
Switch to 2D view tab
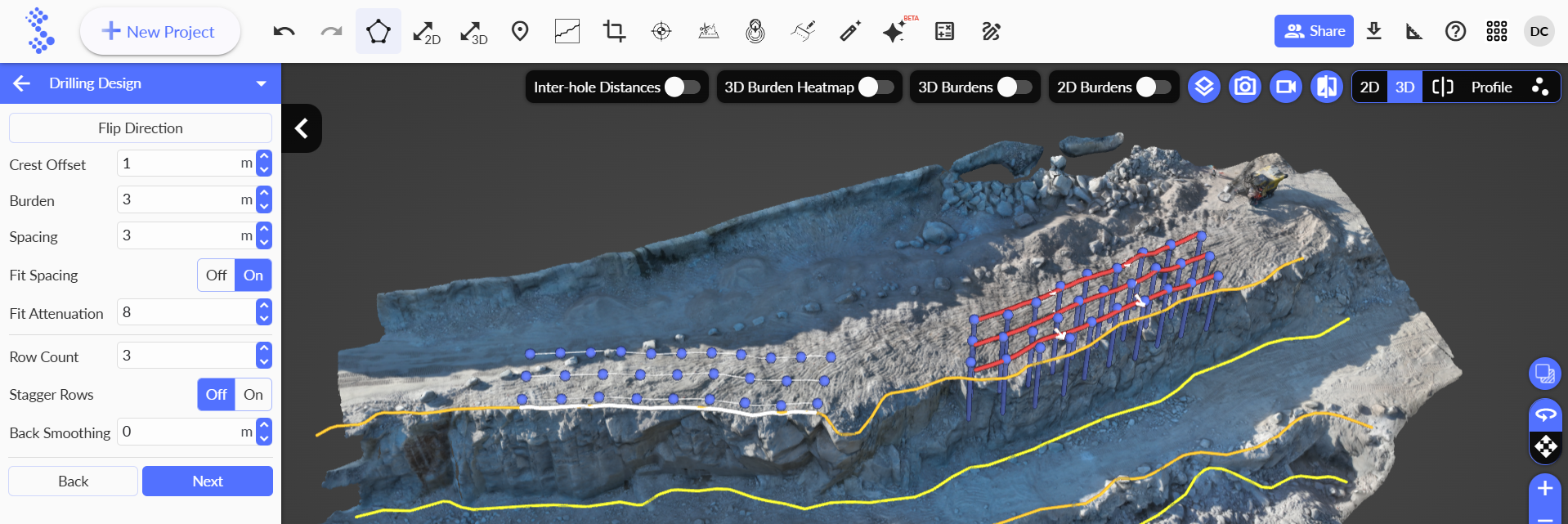click(x=1369, y=87)
